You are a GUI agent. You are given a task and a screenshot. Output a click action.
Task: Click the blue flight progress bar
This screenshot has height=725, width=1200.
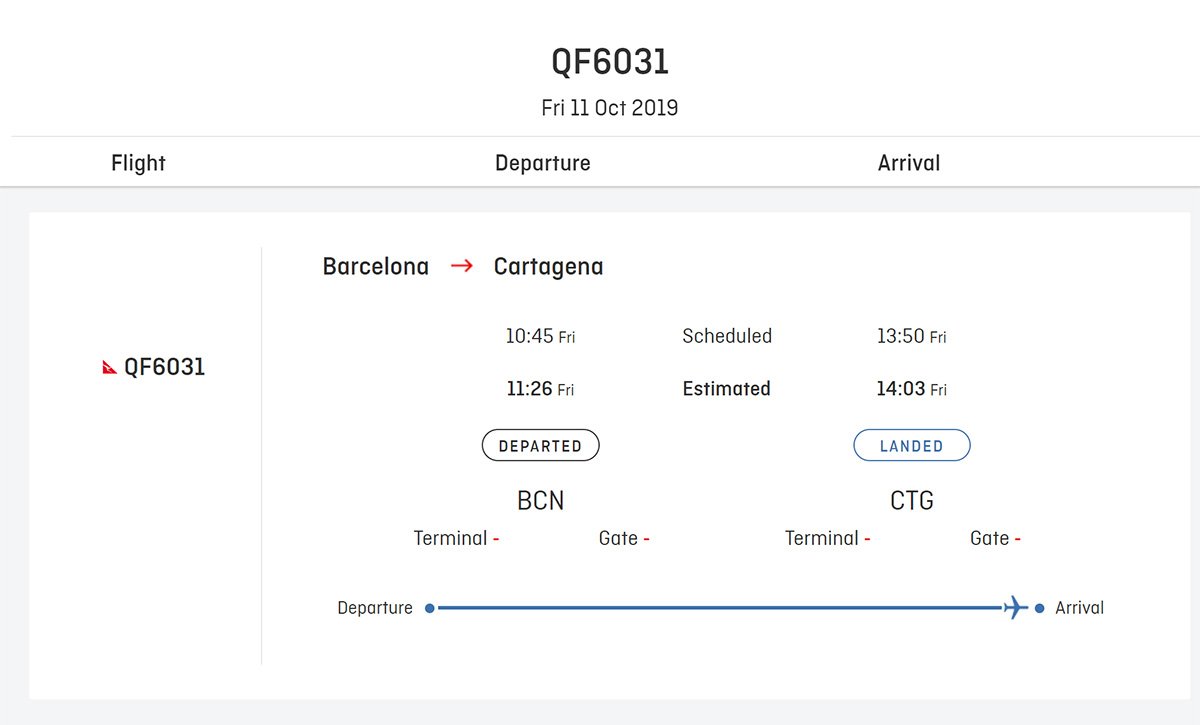pos(720,608)
